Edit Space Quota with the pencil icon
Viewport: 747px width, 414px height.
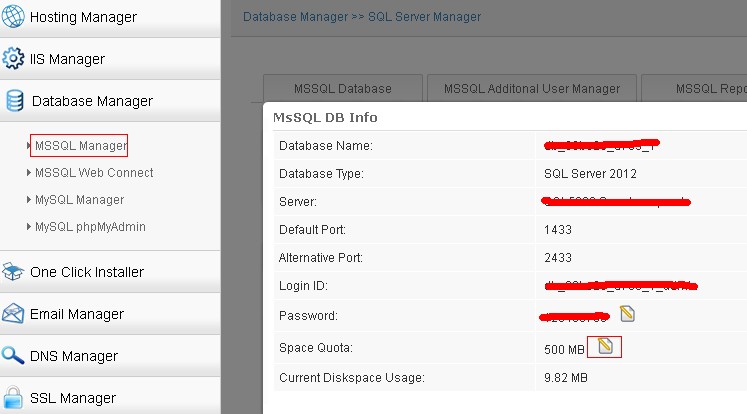click(x=605, y=347)
